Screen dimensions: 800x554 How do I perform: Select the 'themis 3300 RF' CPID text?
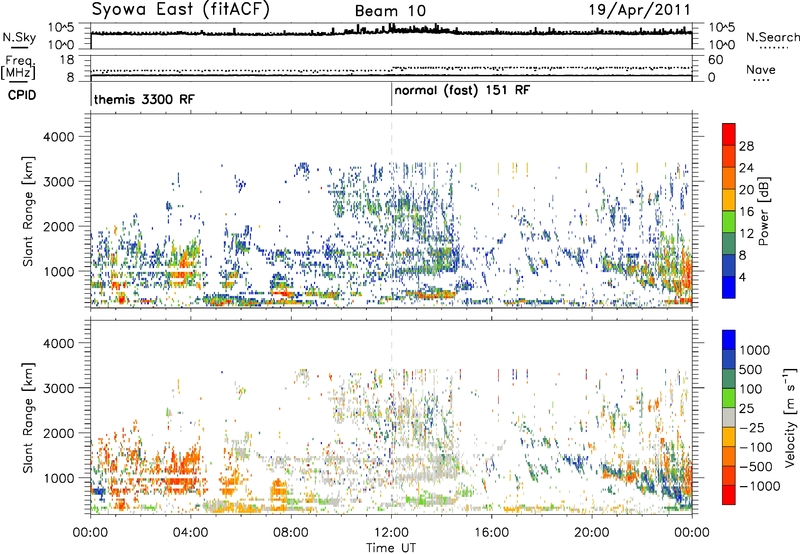coord(144,99)
